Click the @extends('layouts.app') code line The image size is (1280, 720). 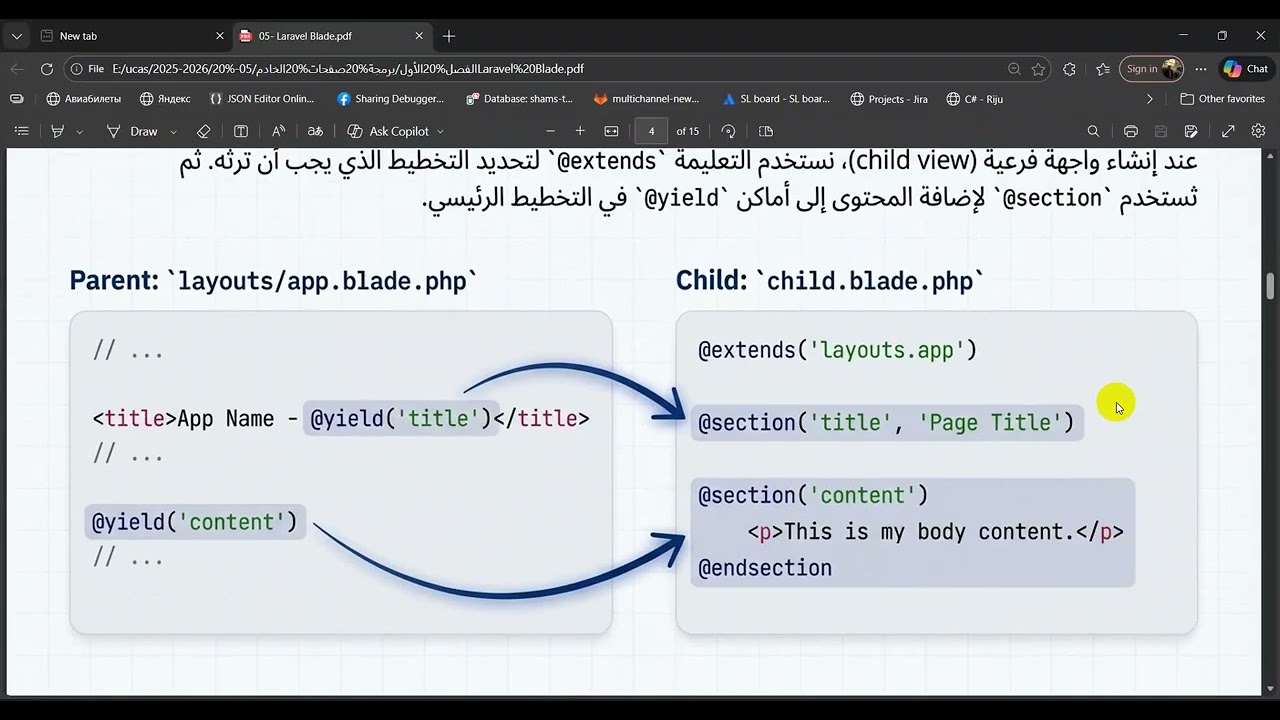837,350
